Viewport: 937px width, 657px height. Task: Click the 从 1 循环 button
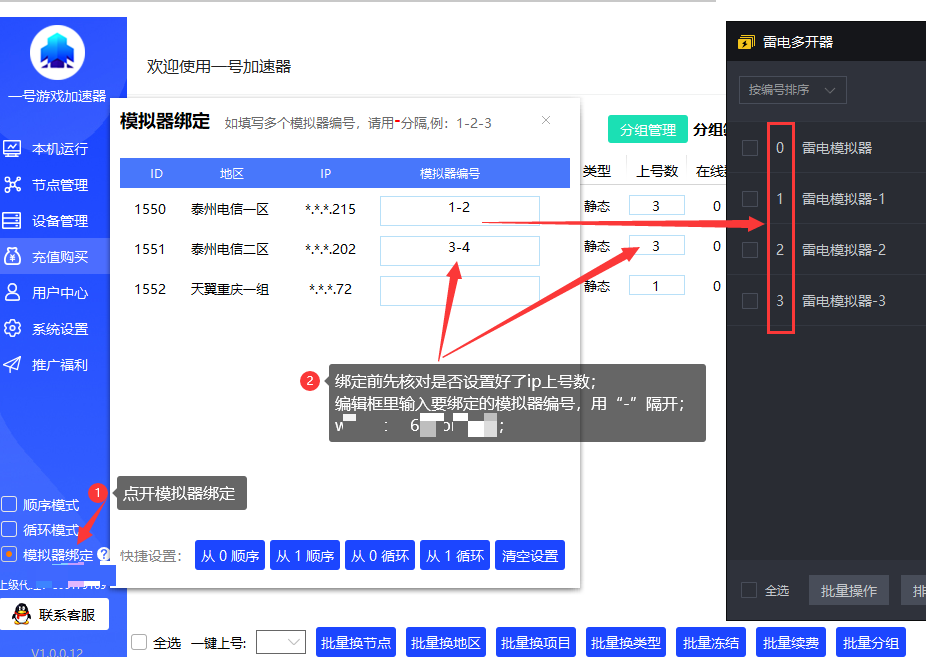455,555
